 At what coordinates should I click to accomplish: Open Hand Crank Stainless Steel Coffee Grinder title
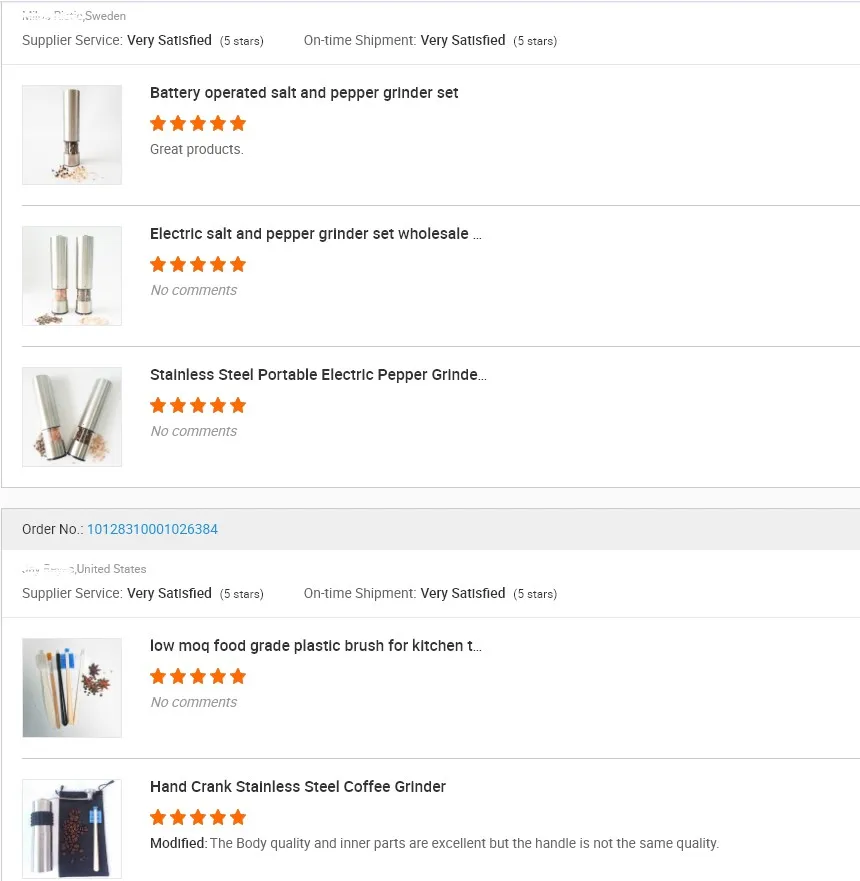(x=298, y=787)
